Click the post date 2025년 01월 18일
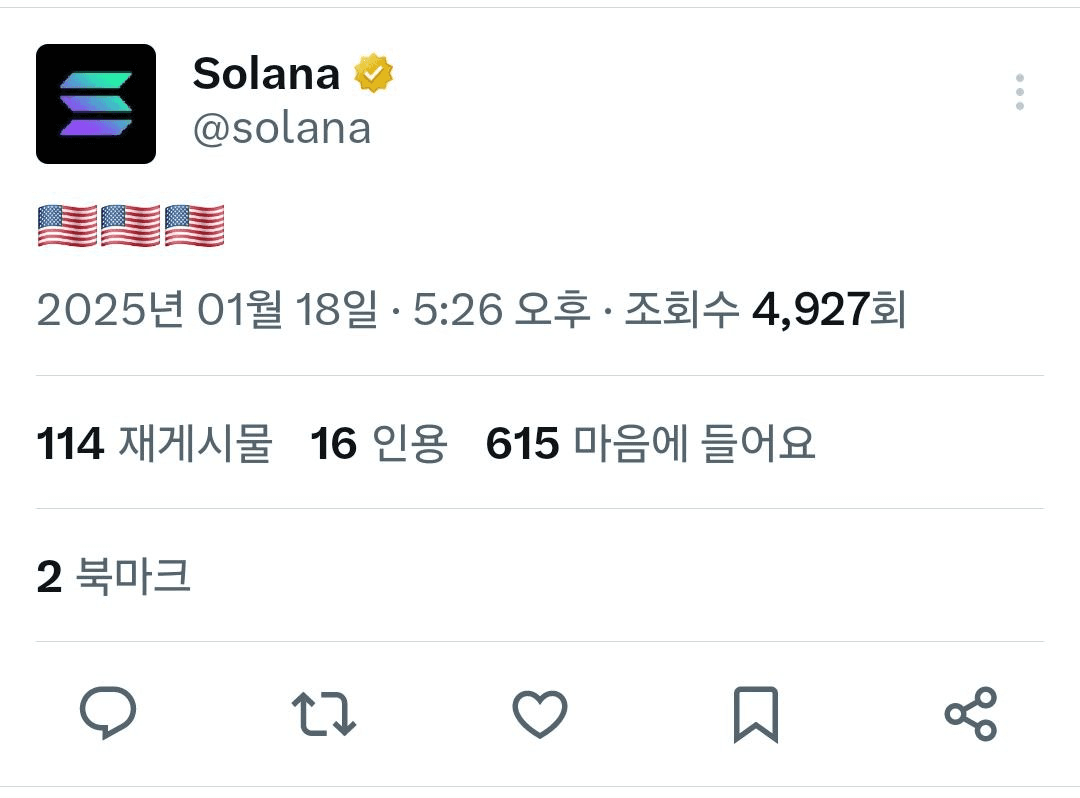Image resolution: width=1080 pixels, height=798 pixels. point(207,309)
